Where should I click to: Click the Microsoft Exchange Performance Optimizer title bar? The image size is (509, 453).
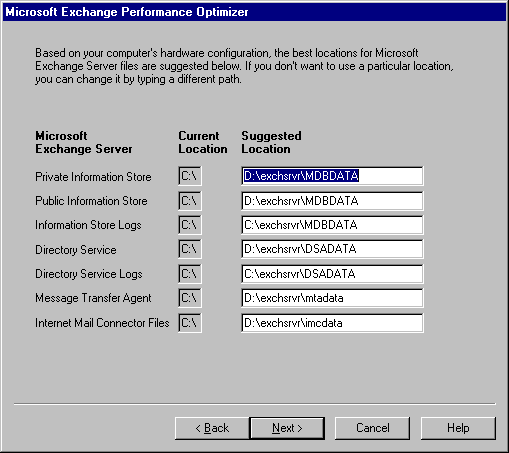254,12
